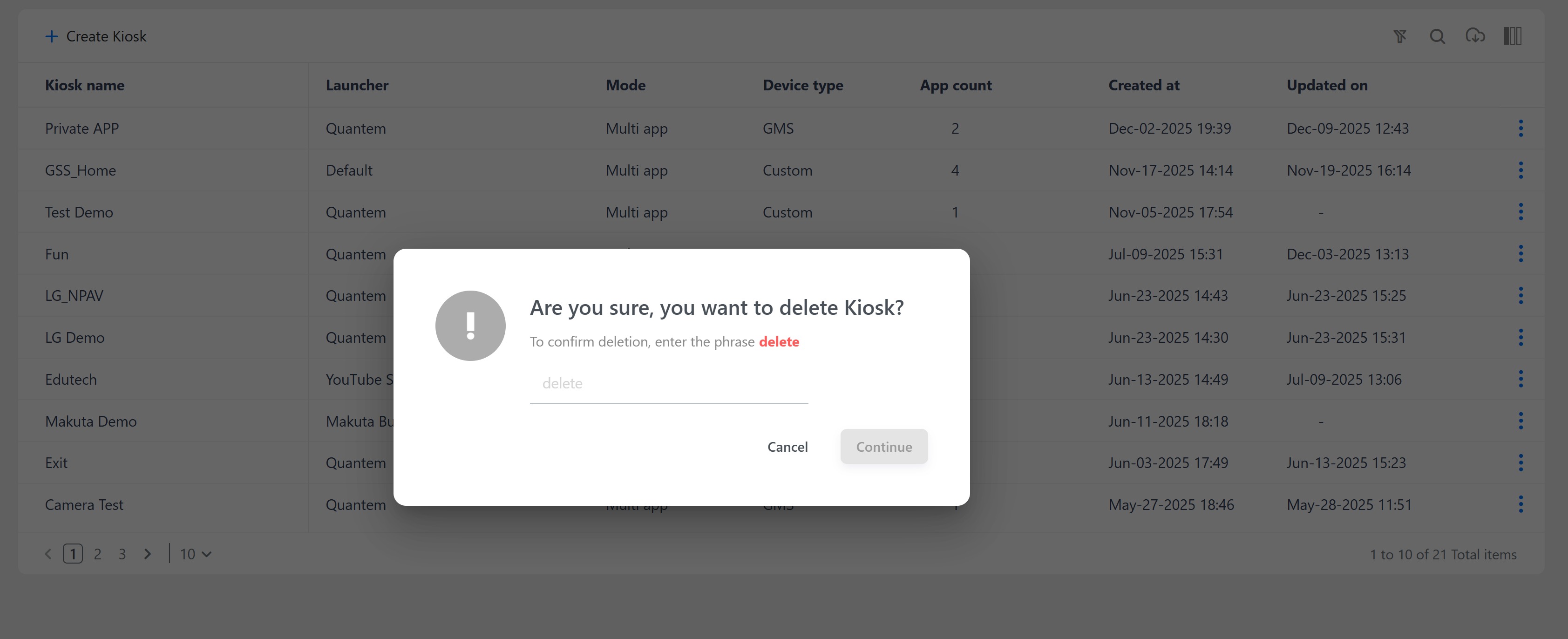Screen dimensions: 1568x639
Task: Go to next page using right chevron
Action: [x=147, y=554]
